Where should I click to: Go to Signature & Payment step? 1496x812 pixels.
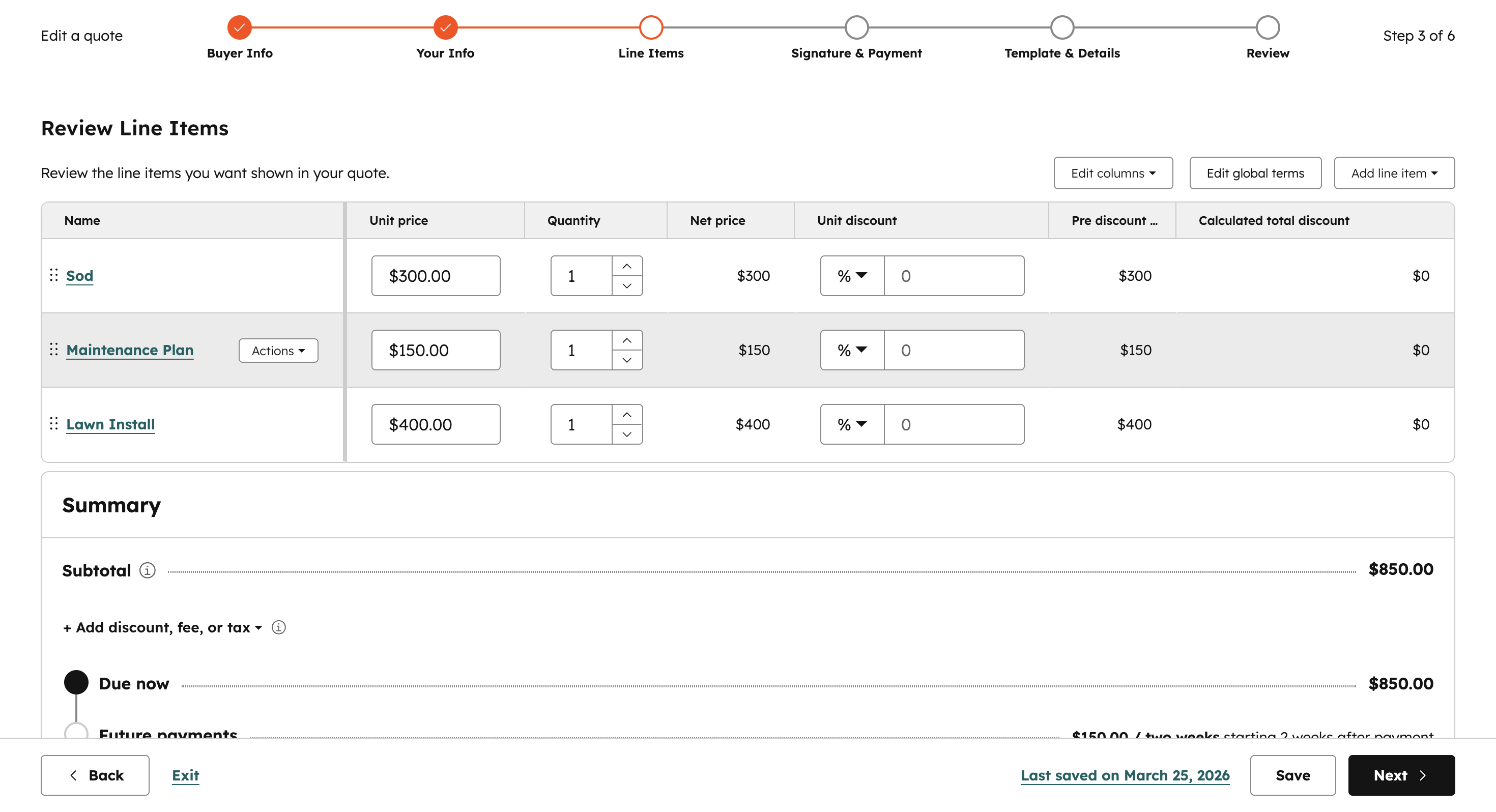click(856, 27)
